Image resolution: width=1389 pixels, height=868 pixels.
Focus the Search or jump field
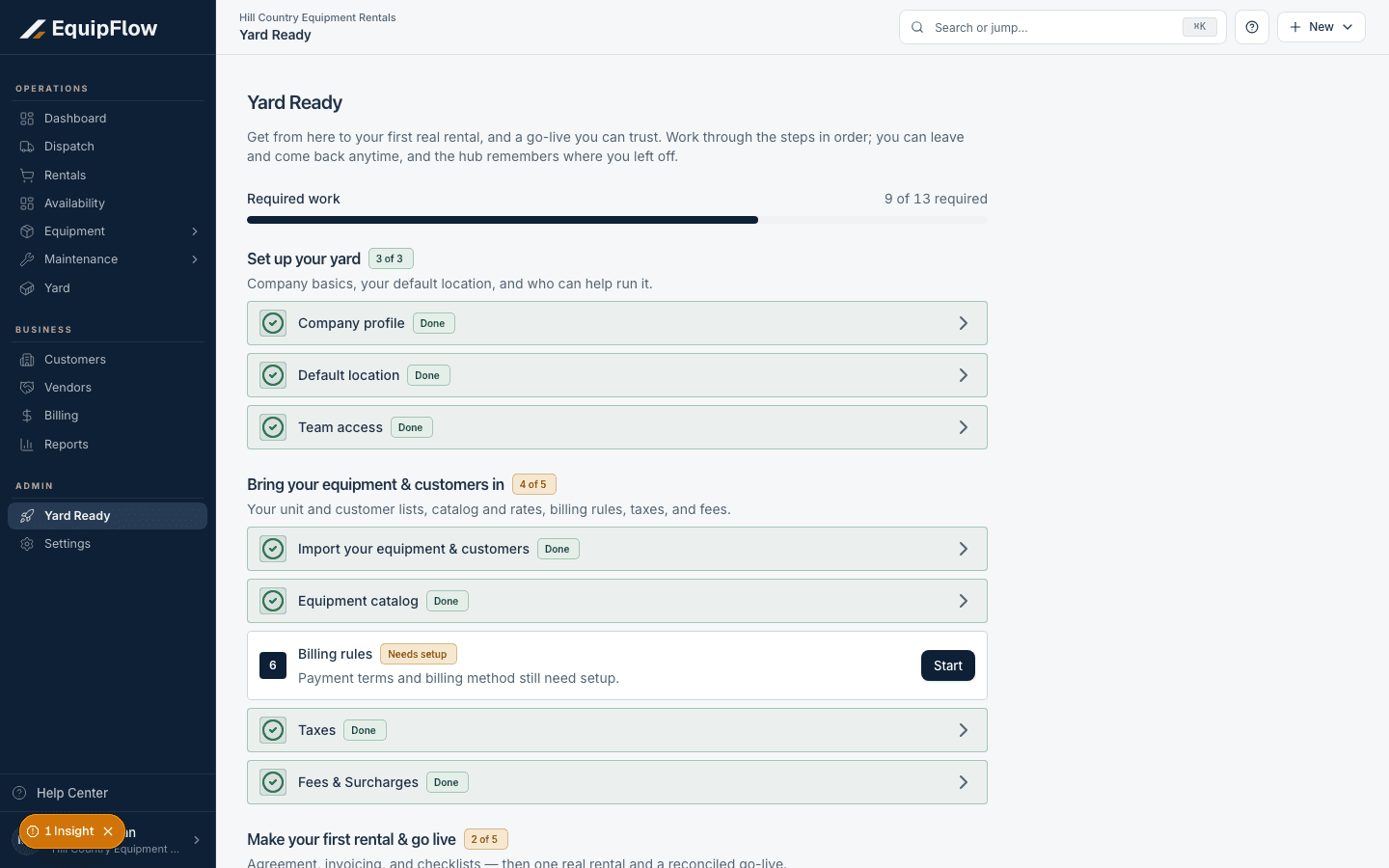(1063, 27)
